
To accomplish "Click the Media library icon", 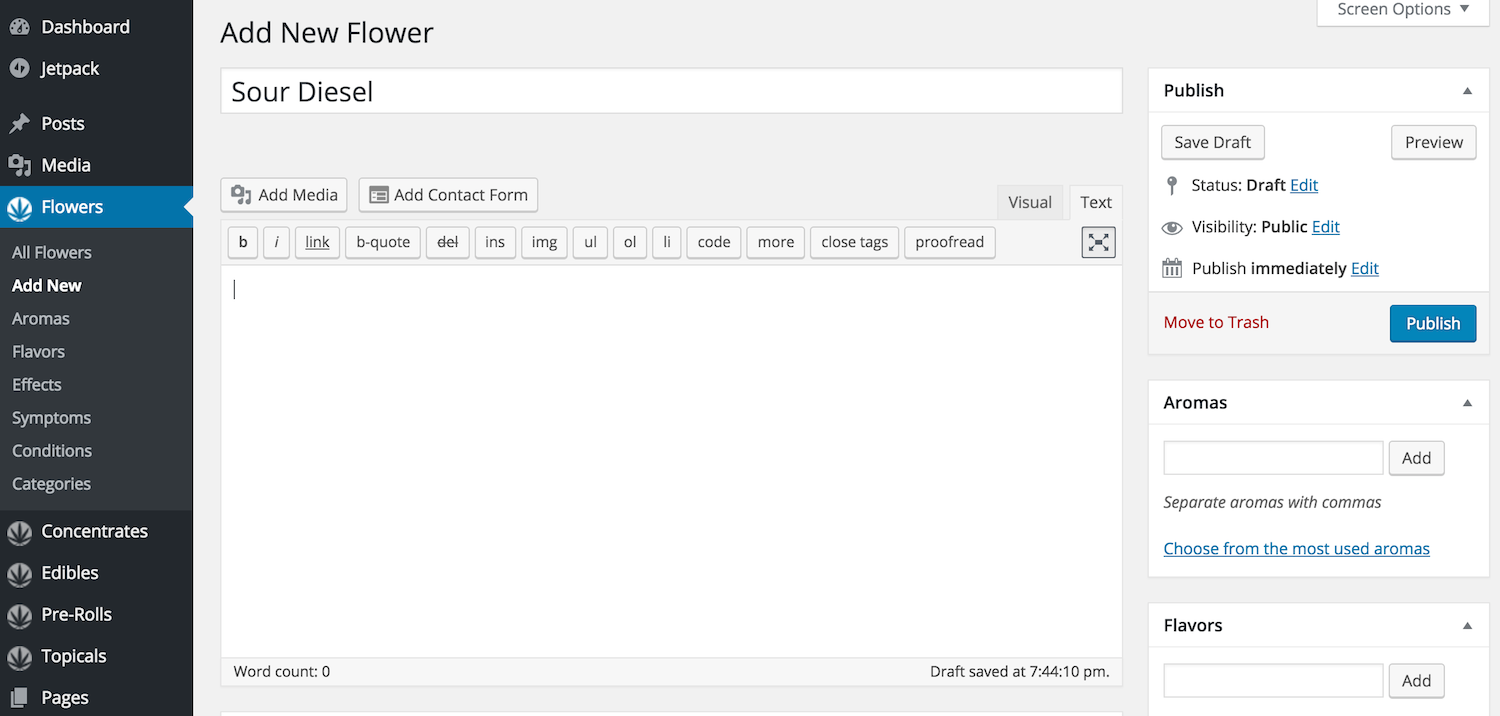I will pos(19,166).
